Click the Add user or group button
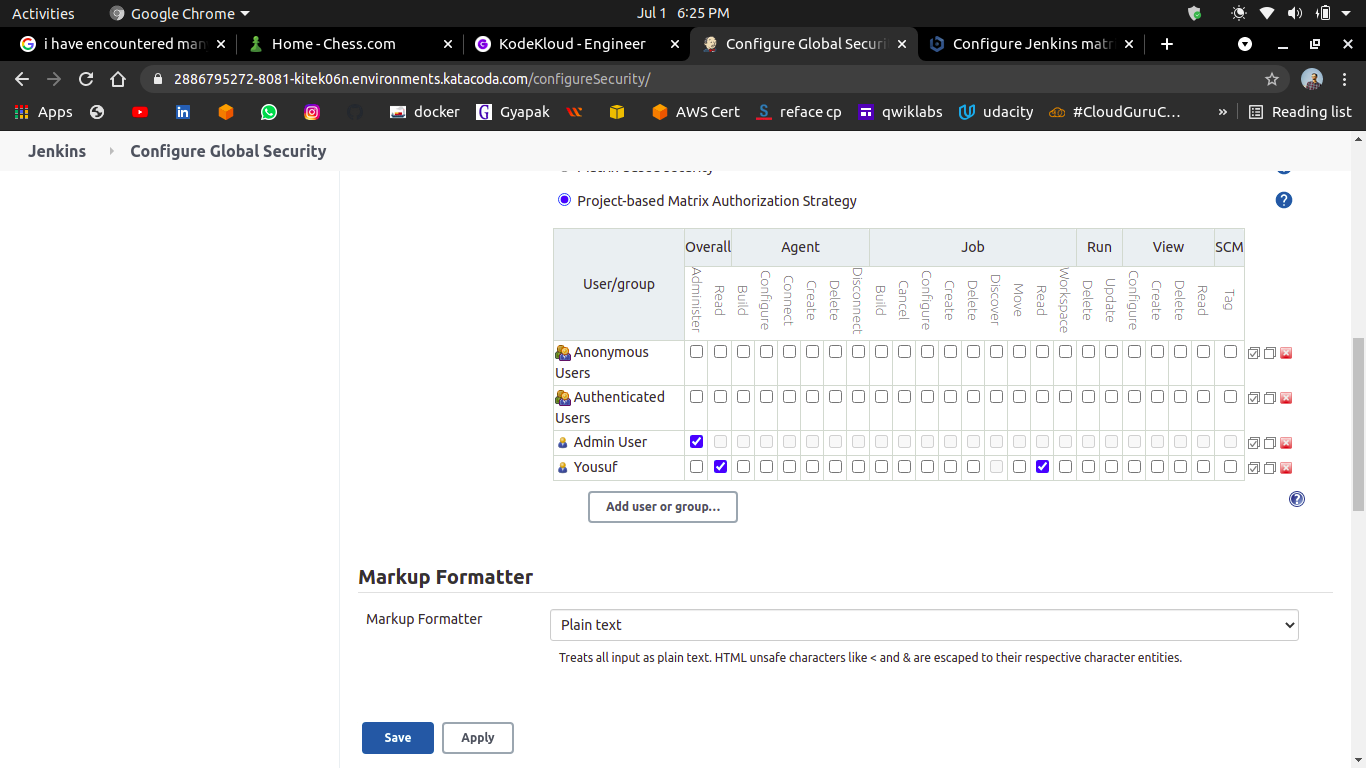Image resolution: width=1366 pixels, height=768 pixels. [x=662, y=507]
